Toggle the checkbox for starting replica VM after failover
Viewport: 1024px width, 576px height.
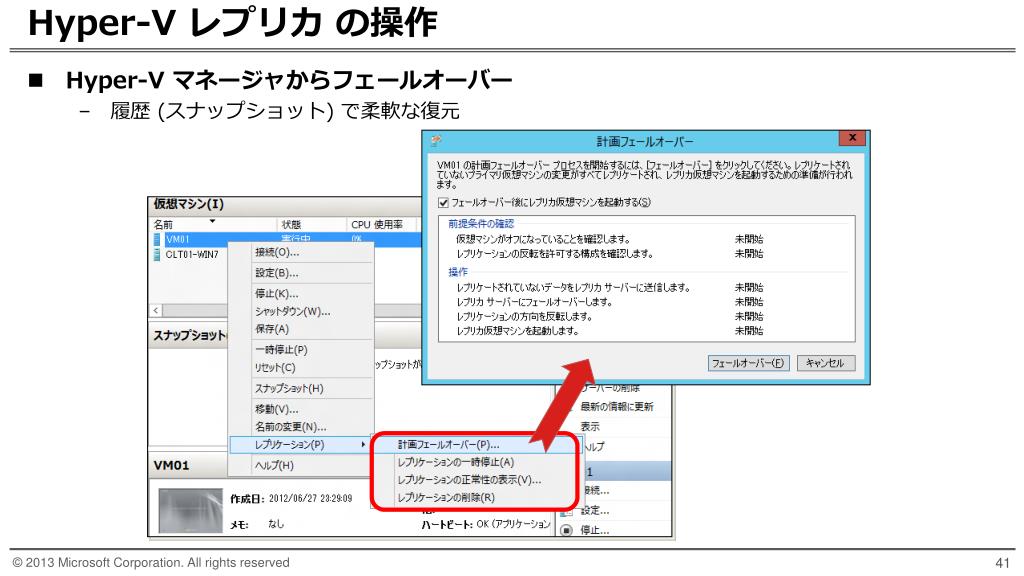coord(443,202)
